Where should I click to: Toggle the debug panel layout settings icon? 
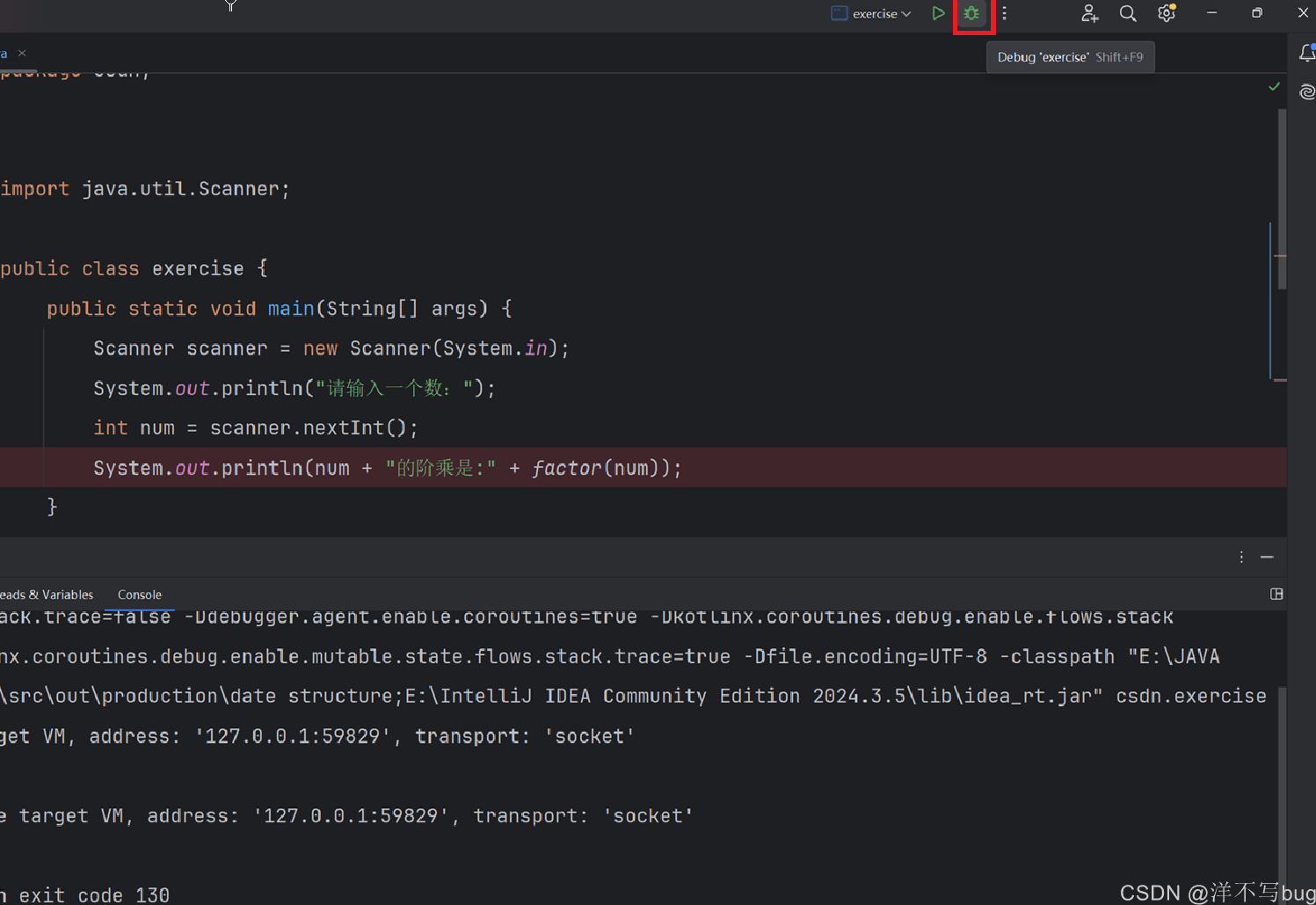click(1276, 595)
